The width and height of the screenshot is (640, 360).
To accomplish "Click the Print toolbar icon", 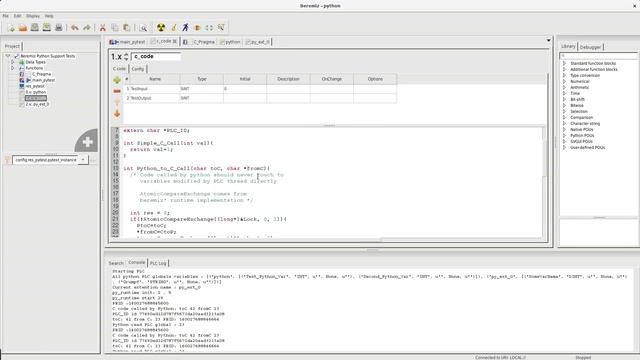I will coord(58,28).
